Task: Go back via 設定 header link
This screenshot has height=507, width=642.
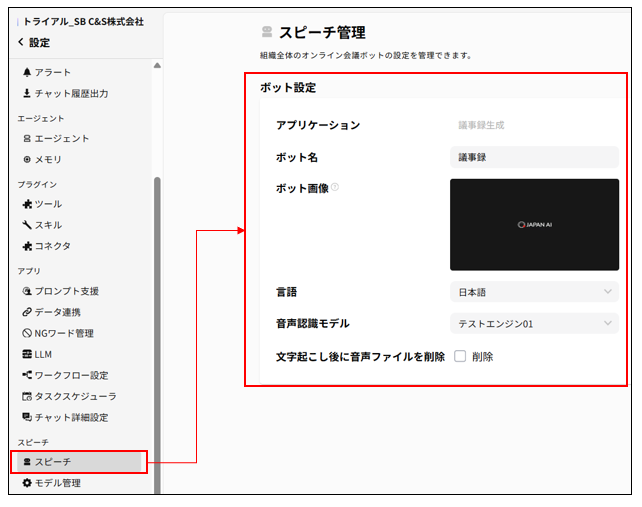Action: [x=39, y=42]
